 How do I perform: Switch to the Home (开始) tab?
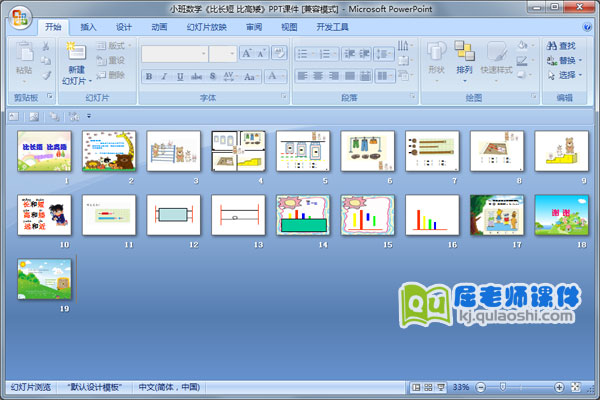[x=53, y=27]
